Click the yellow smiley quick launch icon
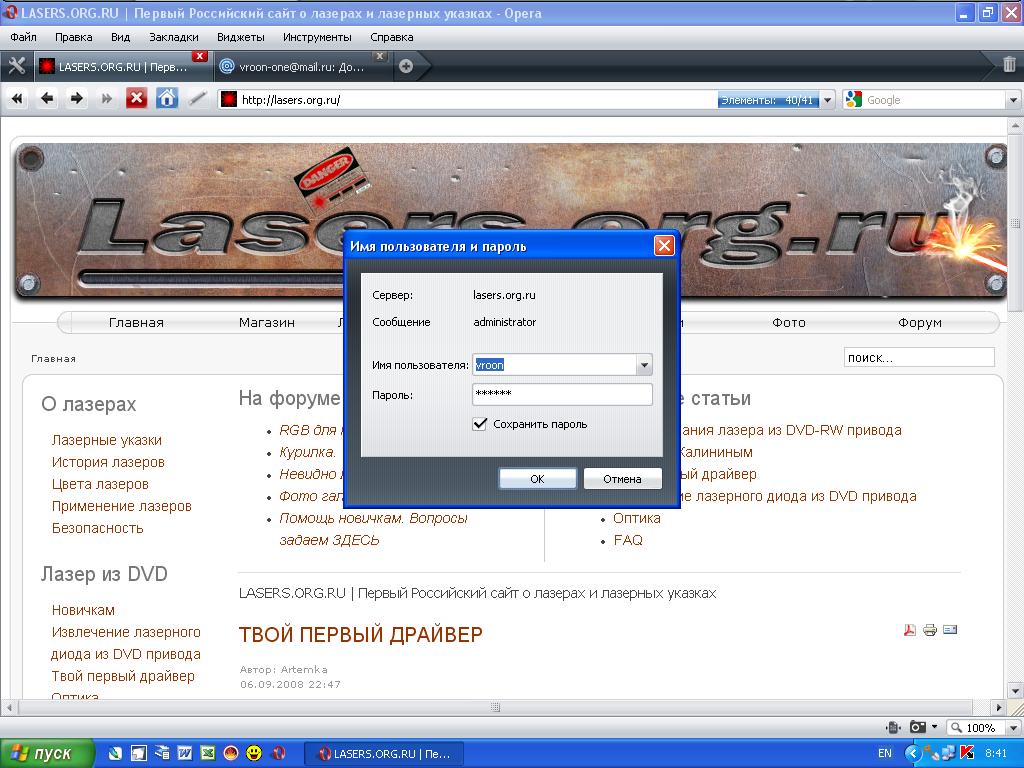Viewport: 1024px width, 768px height. [x=254, y=754]
